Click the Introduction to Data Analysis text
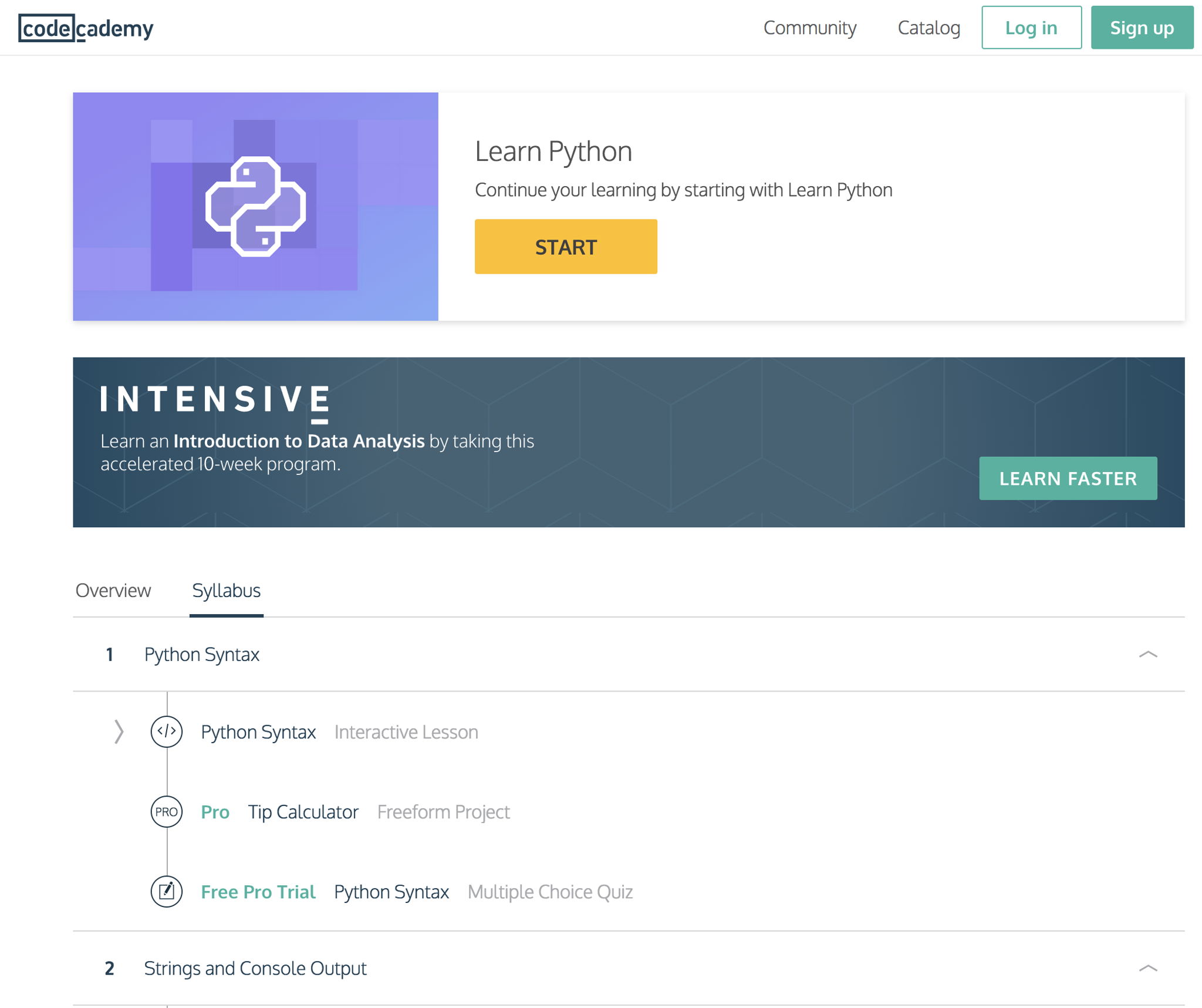 coord(299,441)
